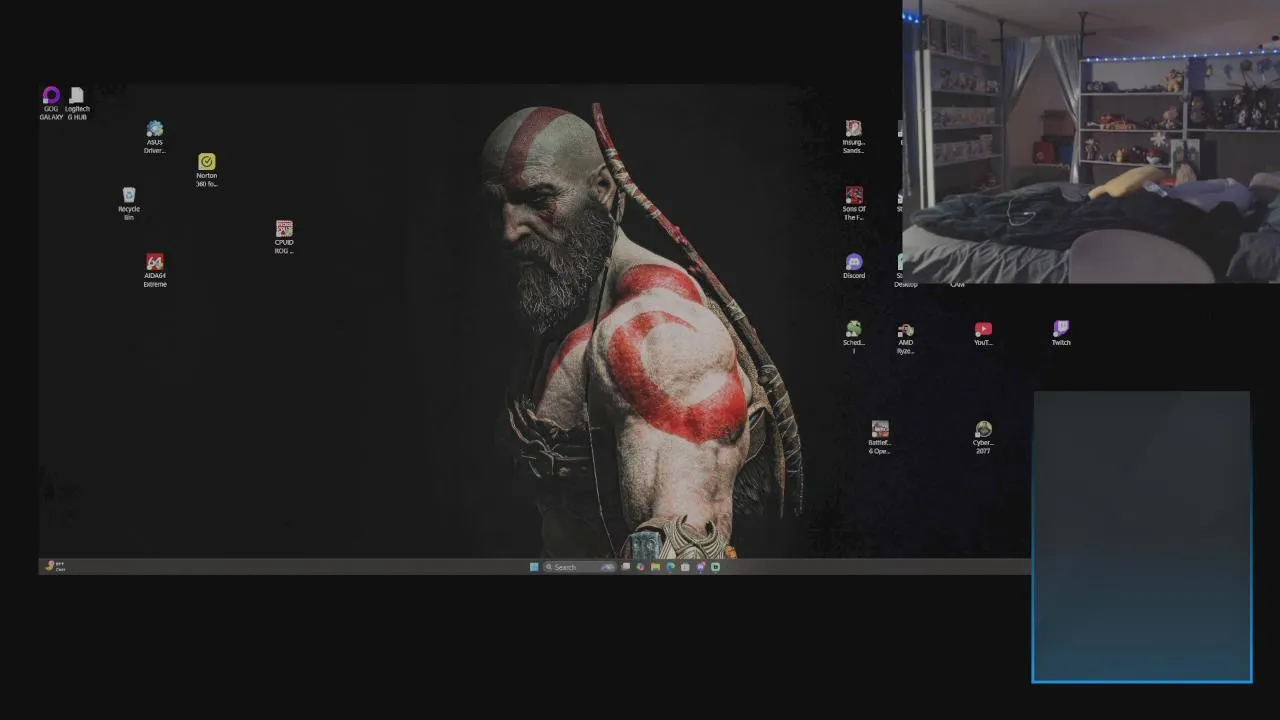Screen dimensions: 1280x720
Task: Select the Norton 360 desktop icon
Action: coord(207,170)
